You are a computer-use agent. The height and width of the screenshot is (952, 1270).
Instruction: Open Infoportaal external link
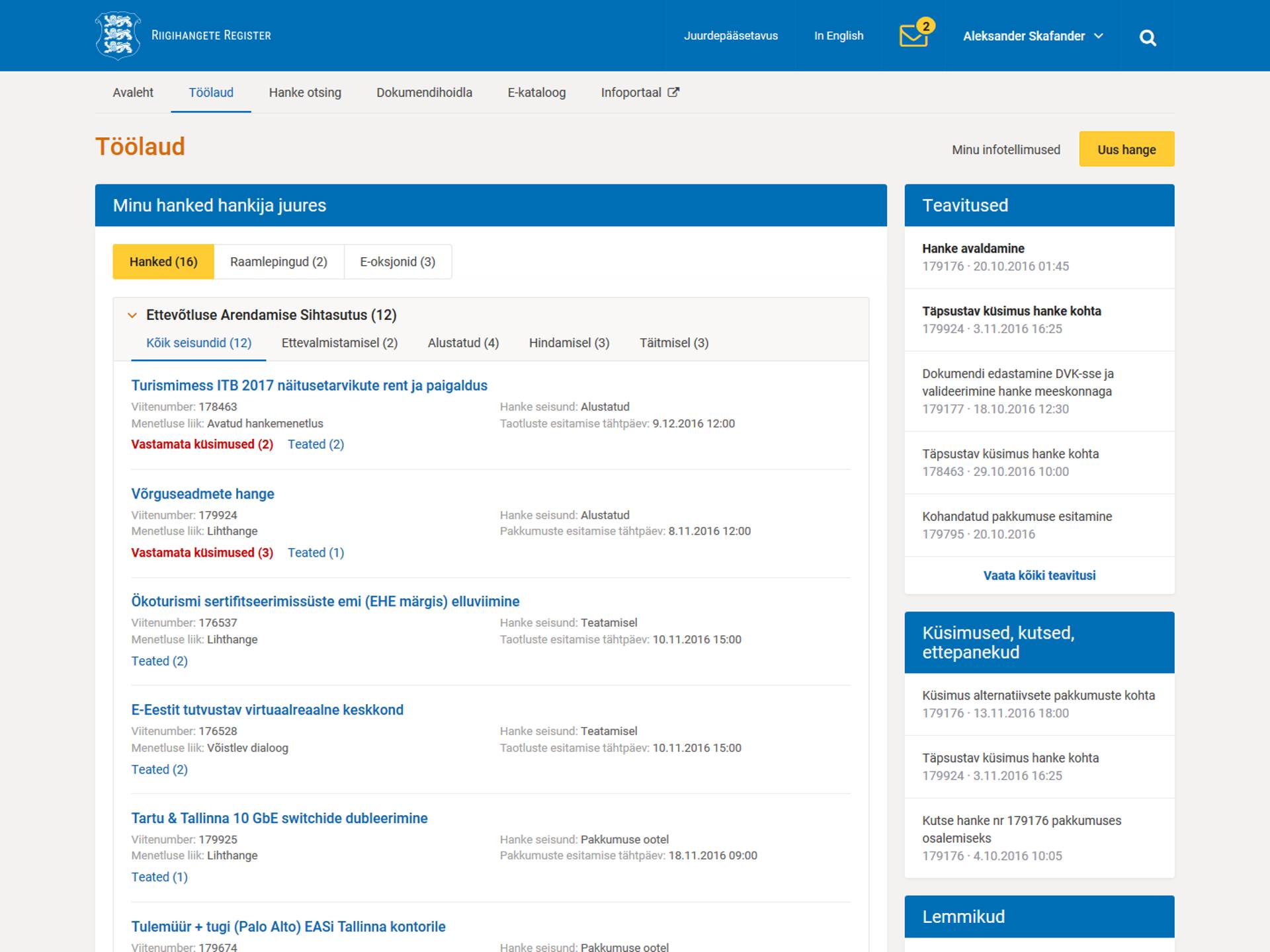639,93
